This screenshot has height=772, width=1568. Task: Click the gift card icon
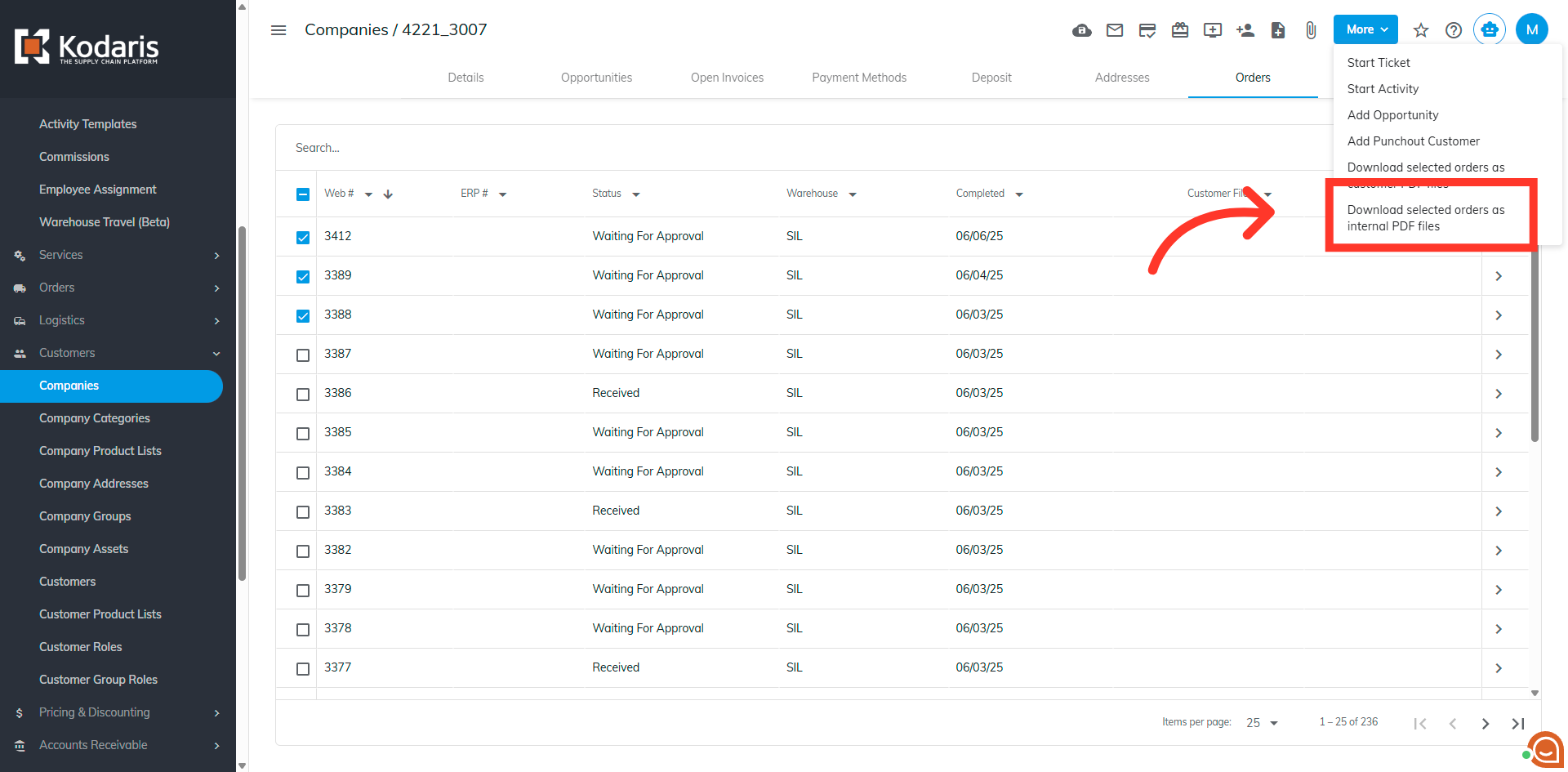click(x=1180, y=30)
